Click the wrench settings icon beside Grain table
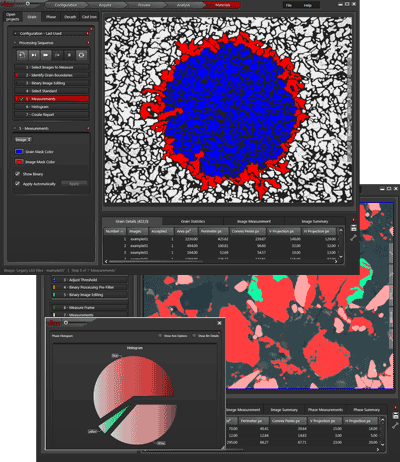400x462 pixels. click(x=354, y=238)
